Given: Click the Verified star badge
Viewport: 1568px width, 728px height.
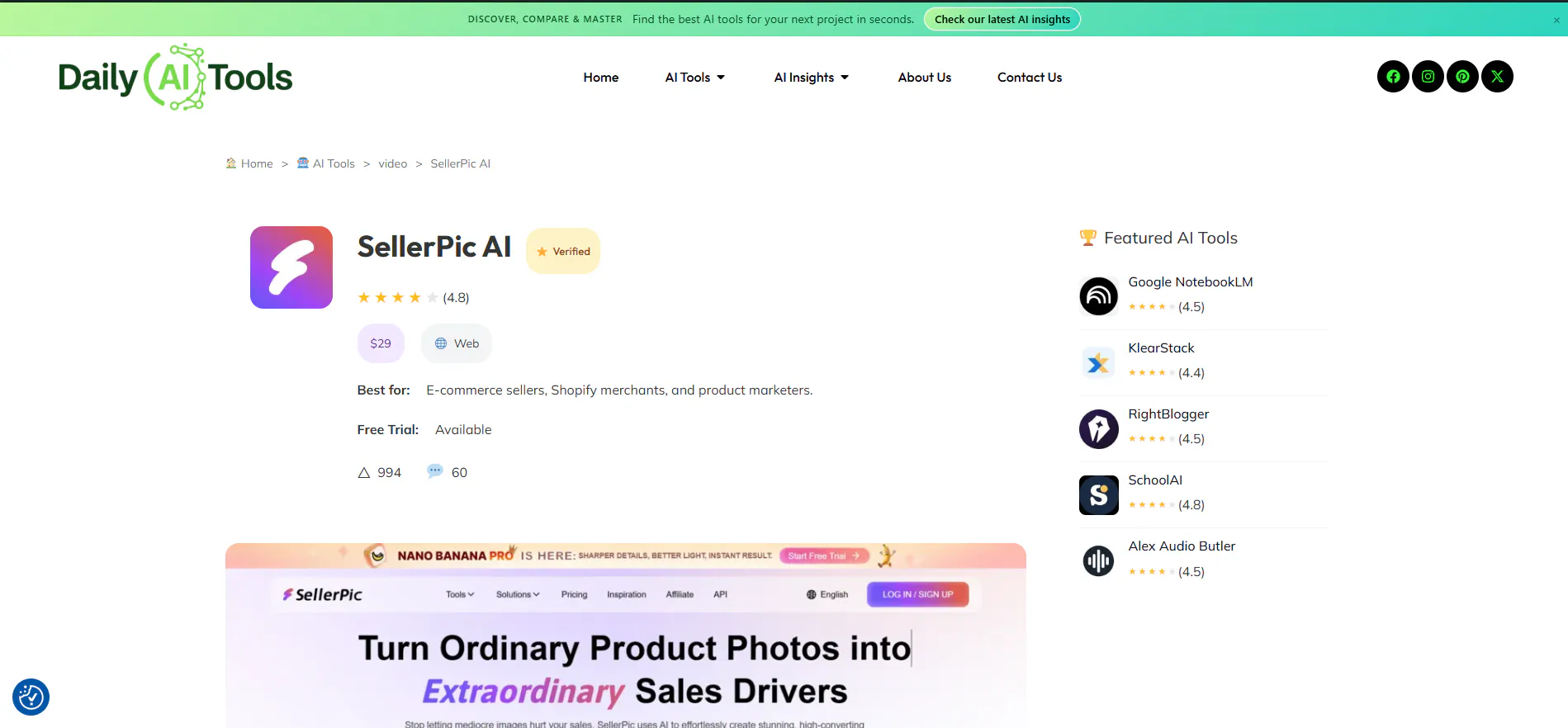Looking at the screenshot, I should 563,251.
